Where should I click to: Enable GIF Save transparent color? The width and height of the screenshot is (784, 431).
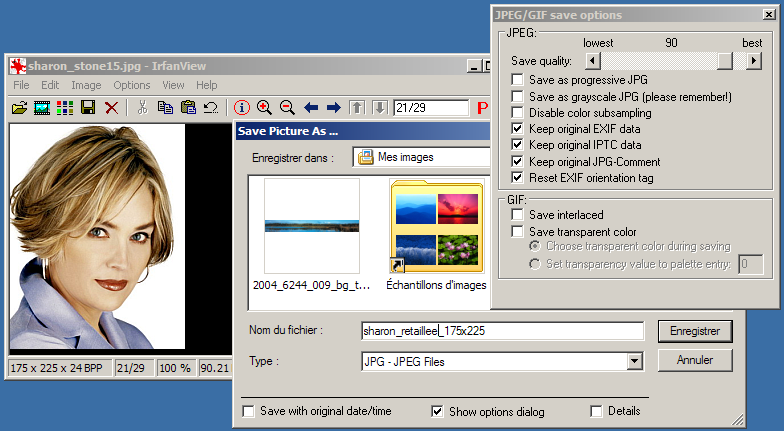pyautogui.click(x=518, y=232)
